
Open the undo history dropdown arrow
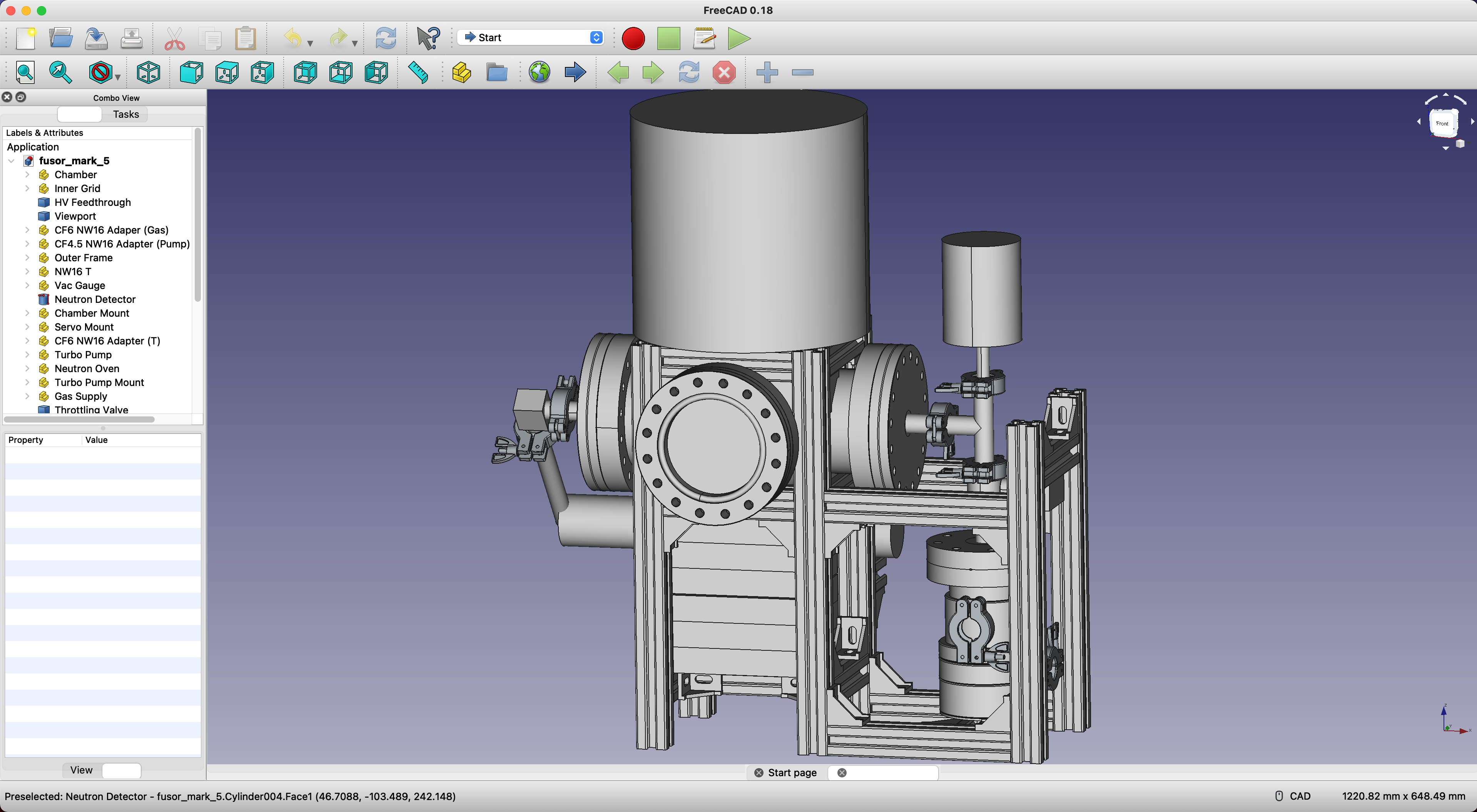click(310, 43)
